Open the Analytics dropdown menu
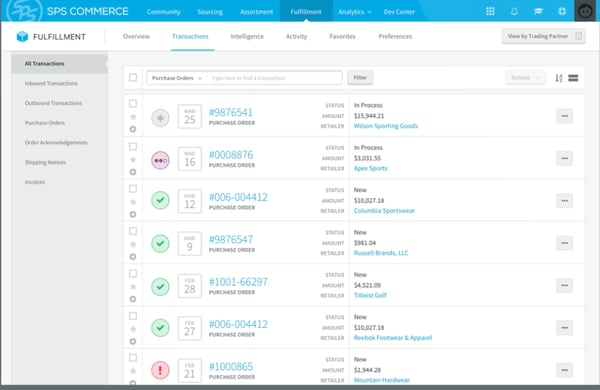The width and height of the screenshot is (600, 390). [355, 12]
